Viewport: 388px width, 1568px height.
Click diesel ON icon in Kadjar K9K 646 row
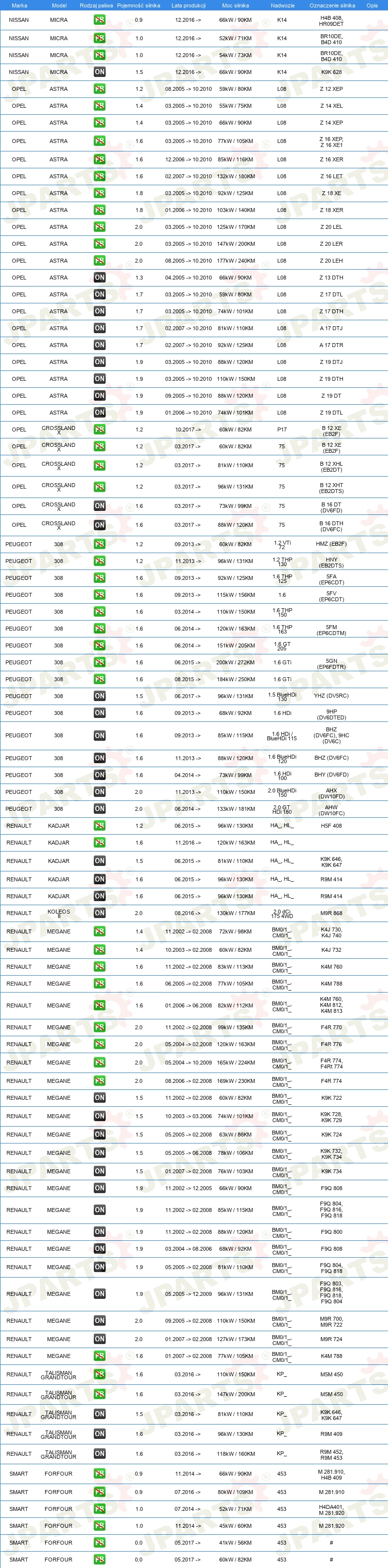(x=99, y=861)
